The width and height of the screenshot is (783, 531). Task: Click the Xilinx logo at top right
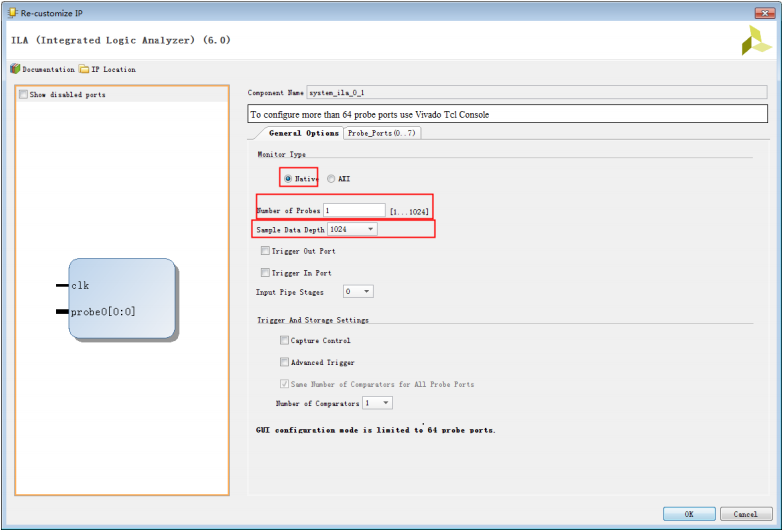tap(756, 40)
